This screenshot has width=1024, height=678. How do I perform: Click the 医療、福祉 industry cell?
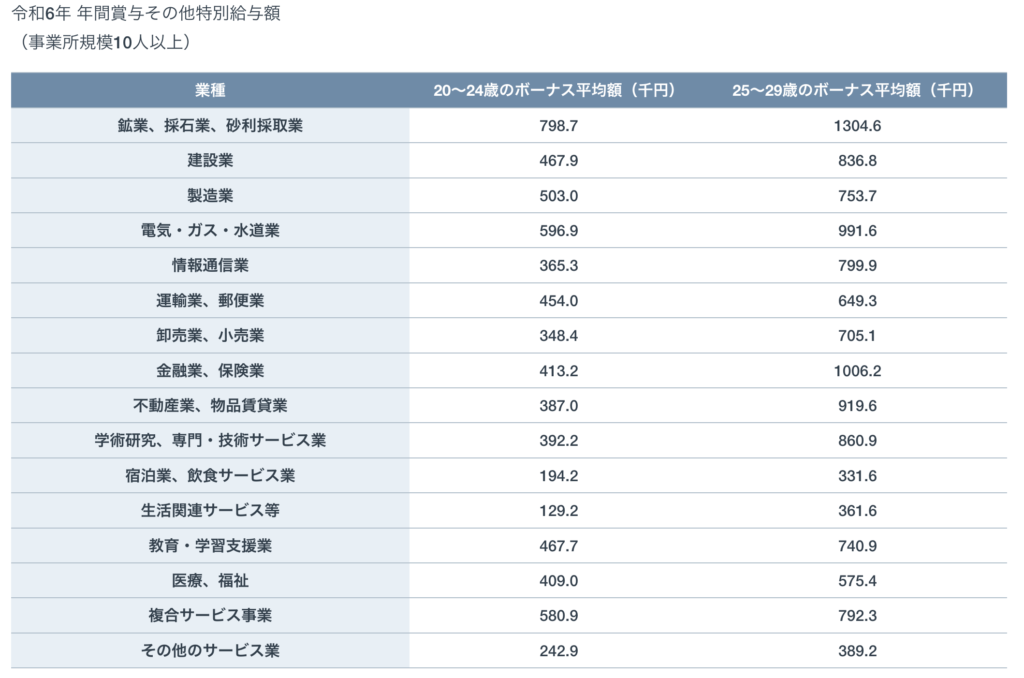[210, 581]
